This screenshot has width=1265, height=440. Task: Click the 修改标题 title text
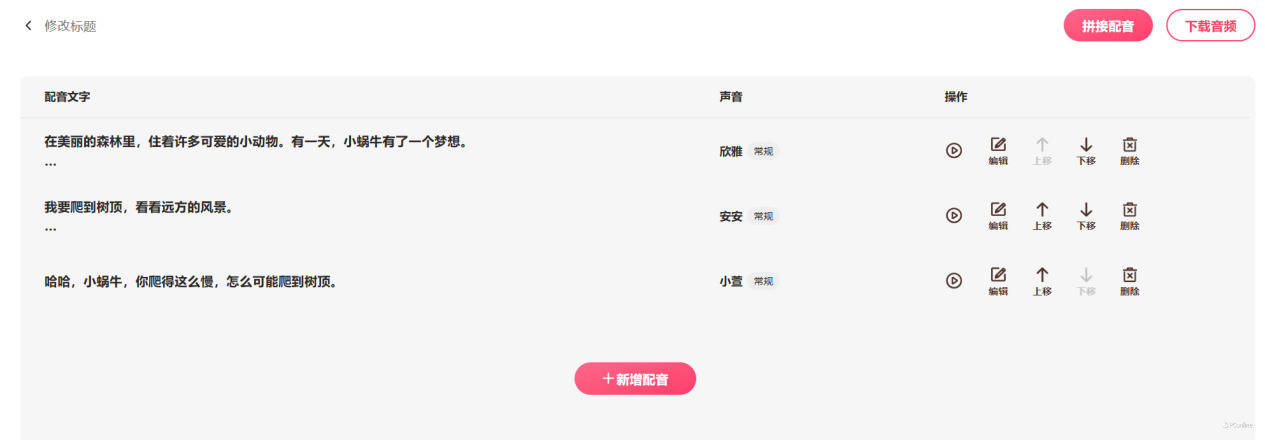pyautogui.click(x=70, y=26)
